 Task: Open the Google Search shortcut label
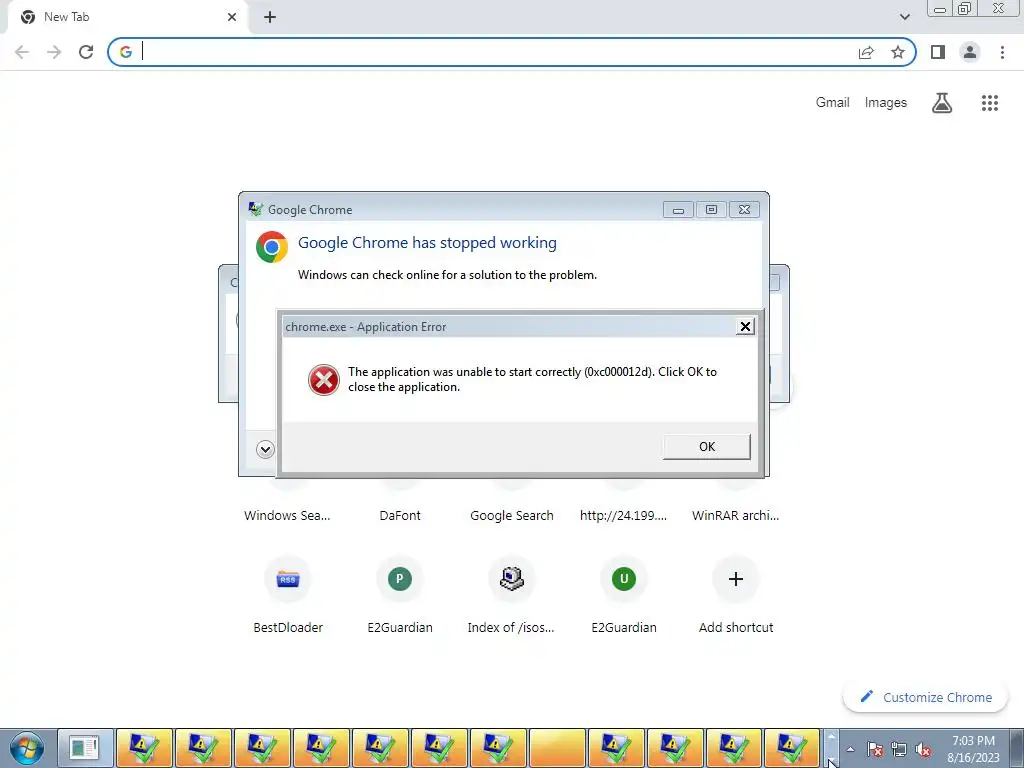coord(511,515)
